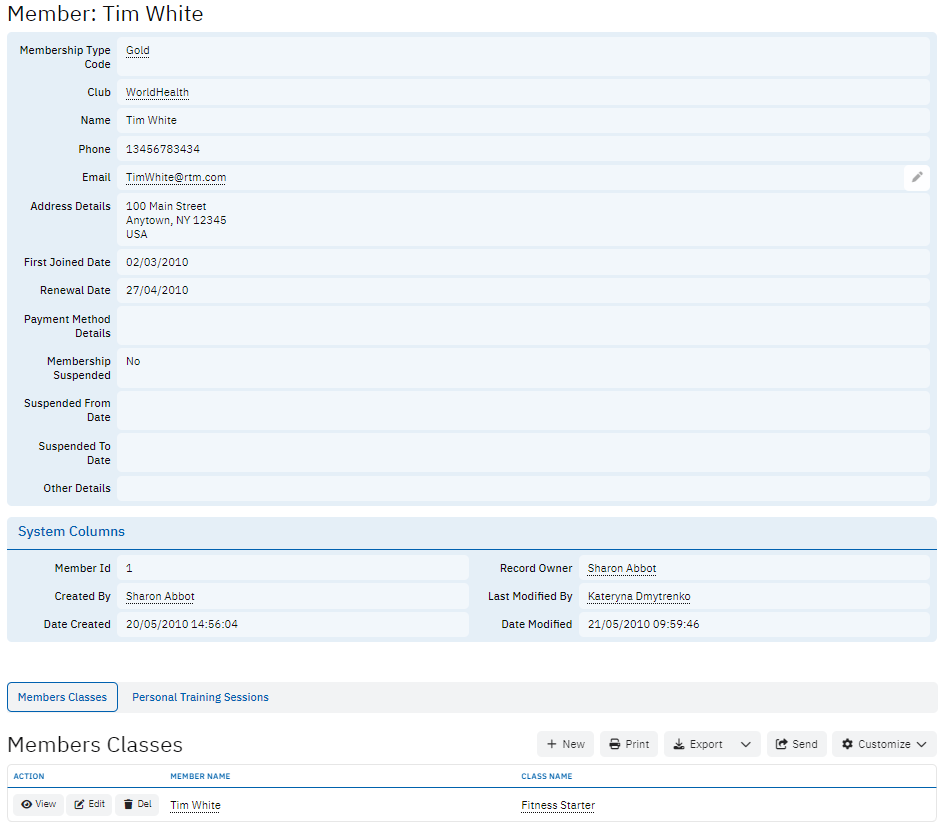This screenshot has width=940, height=824.
Task: Edit the Fitness Starter class row
Action: click(x=89, y=804)
